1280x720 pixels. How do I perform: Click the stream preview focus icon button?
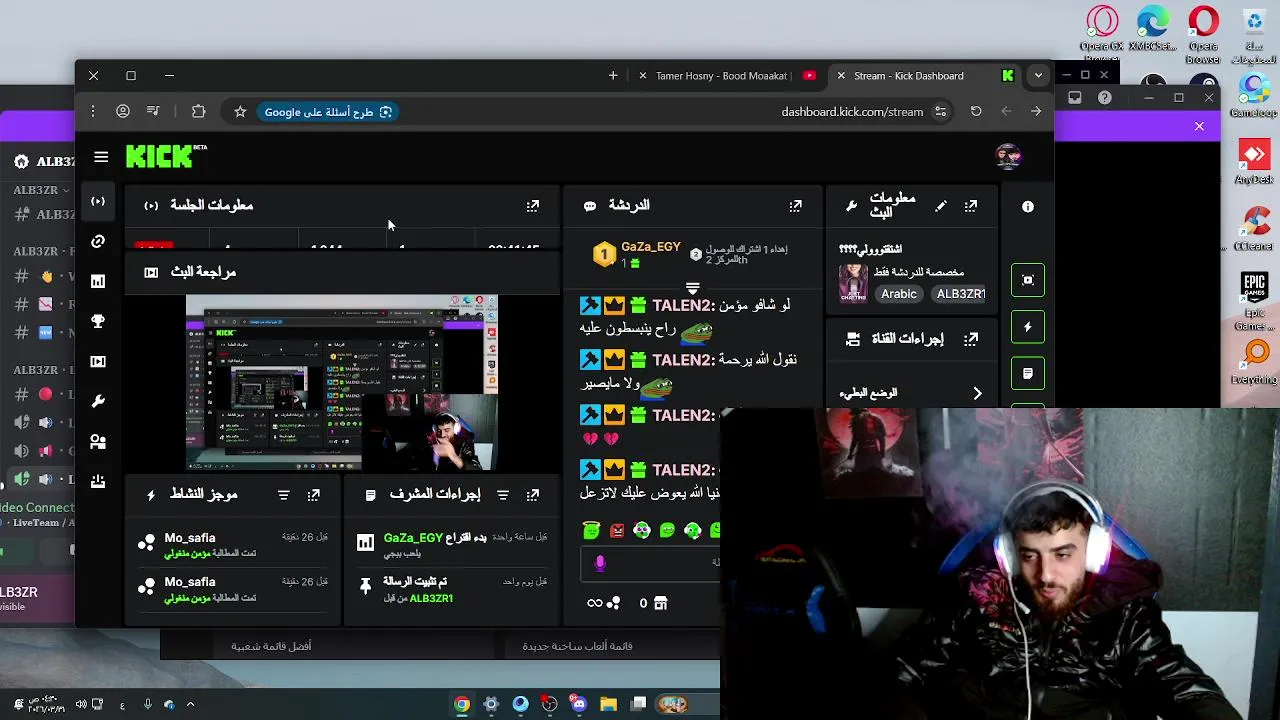tap(1028, 280)
